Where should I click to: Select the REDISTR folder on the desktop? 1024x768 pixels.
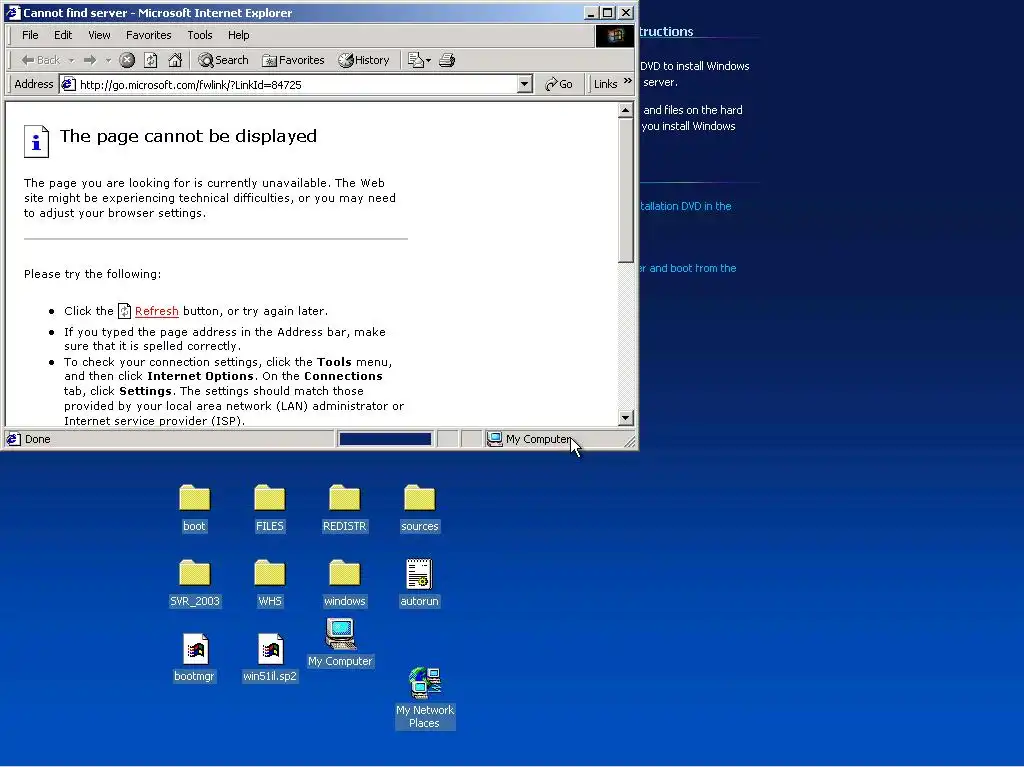pyautogui.click(x=344, y=509)
